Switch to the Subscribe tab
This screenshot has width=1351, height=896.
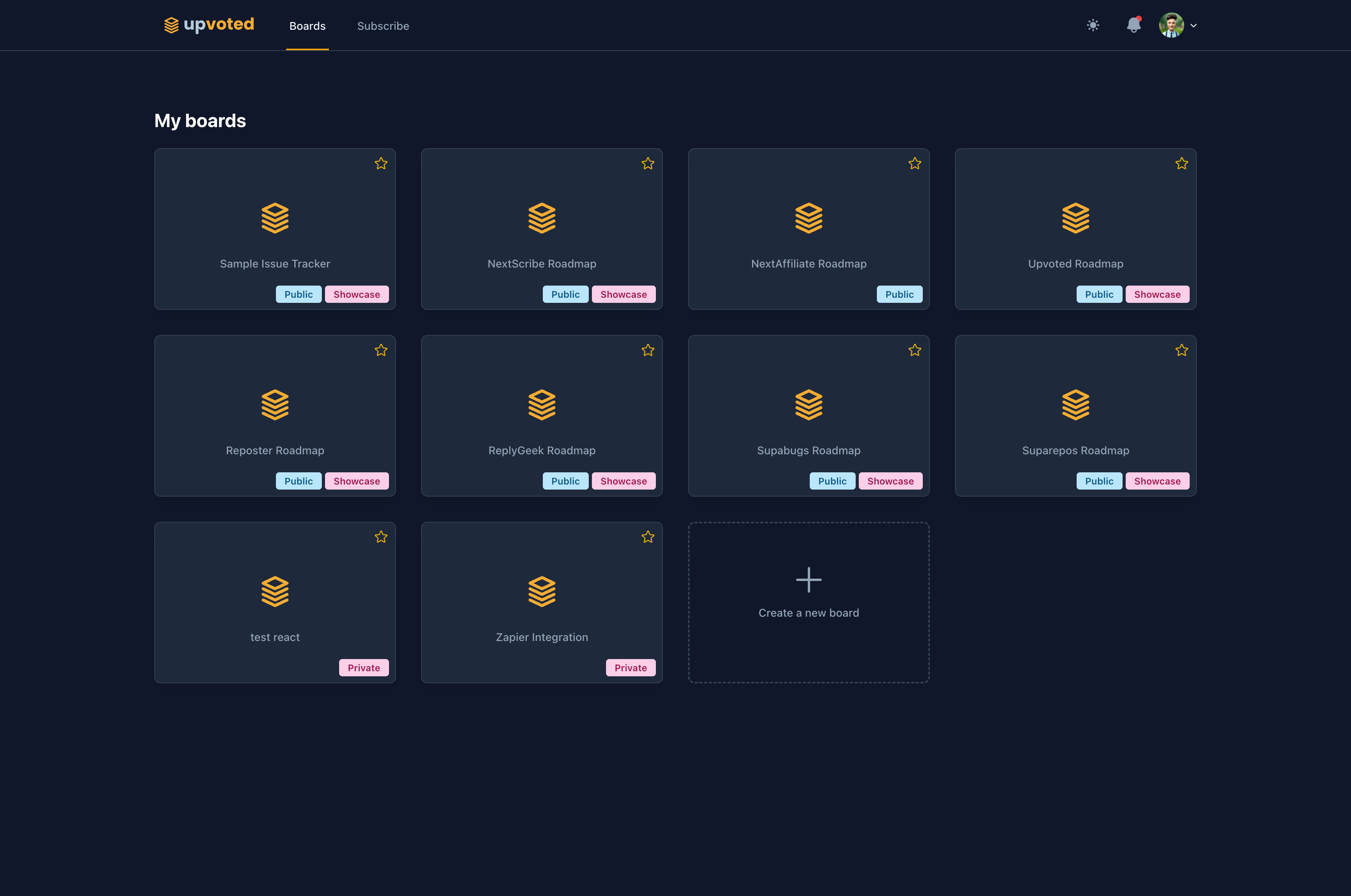coord(382,26)
